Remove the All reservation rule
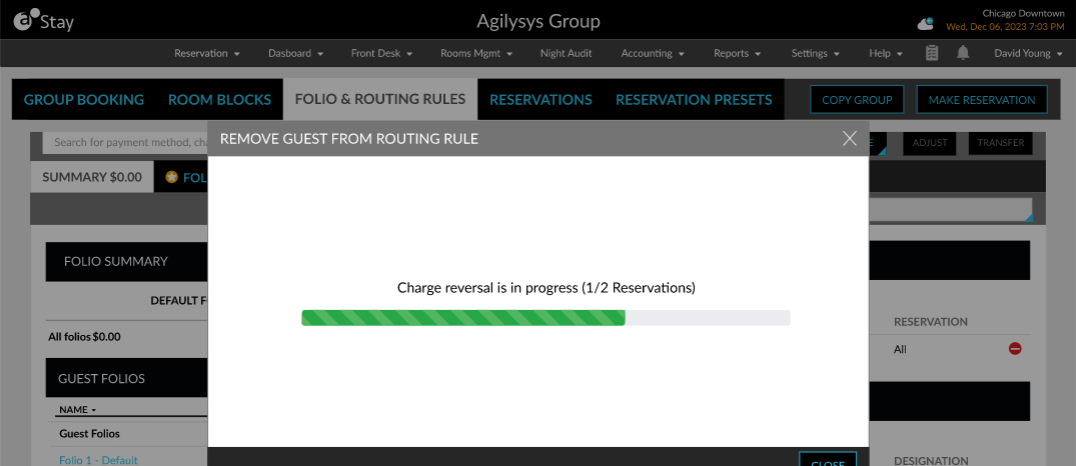 (x=1015, y=349)
